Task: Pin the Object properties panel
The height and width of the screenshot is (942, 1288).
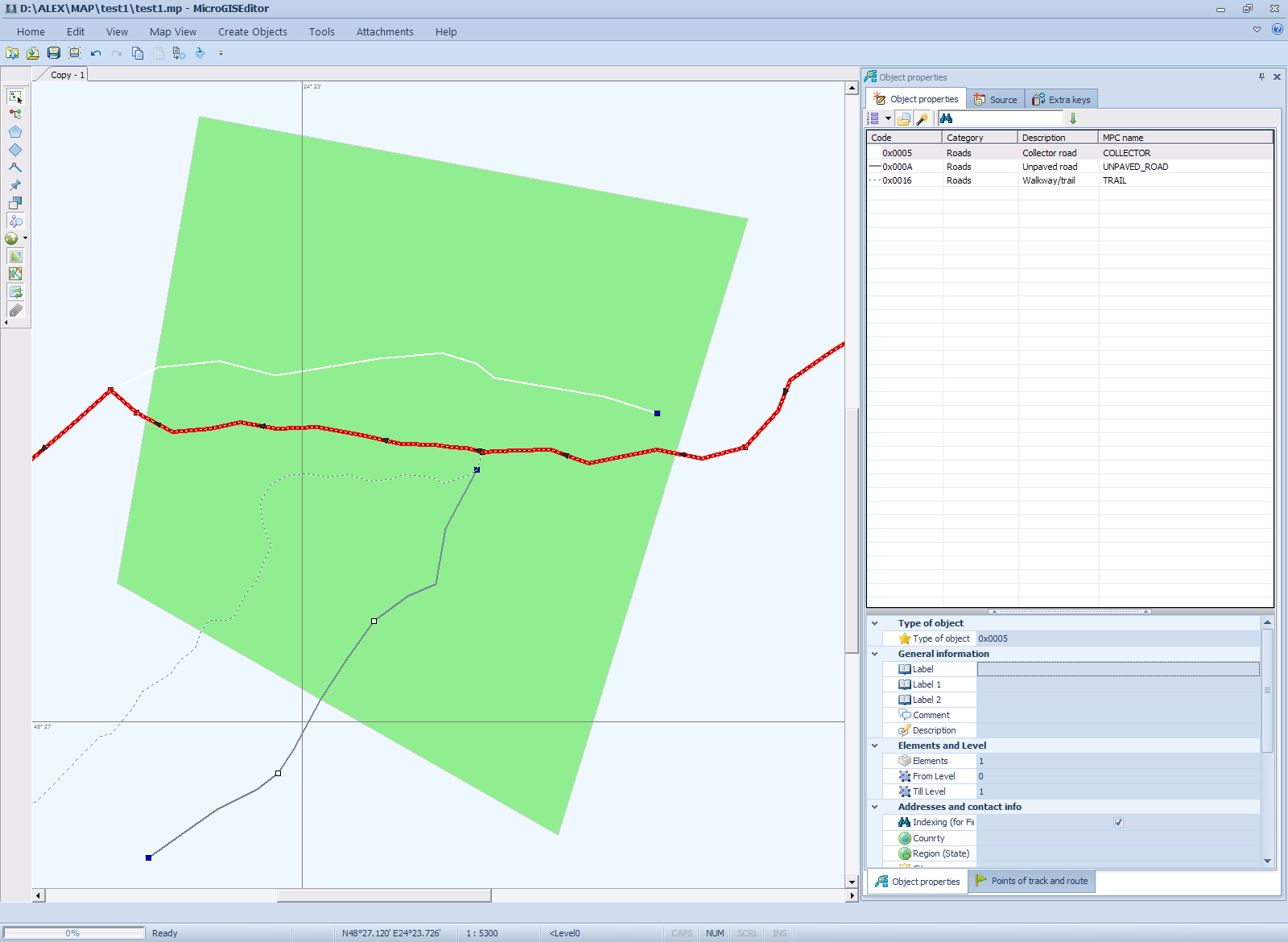Action: pos(1261,77)
